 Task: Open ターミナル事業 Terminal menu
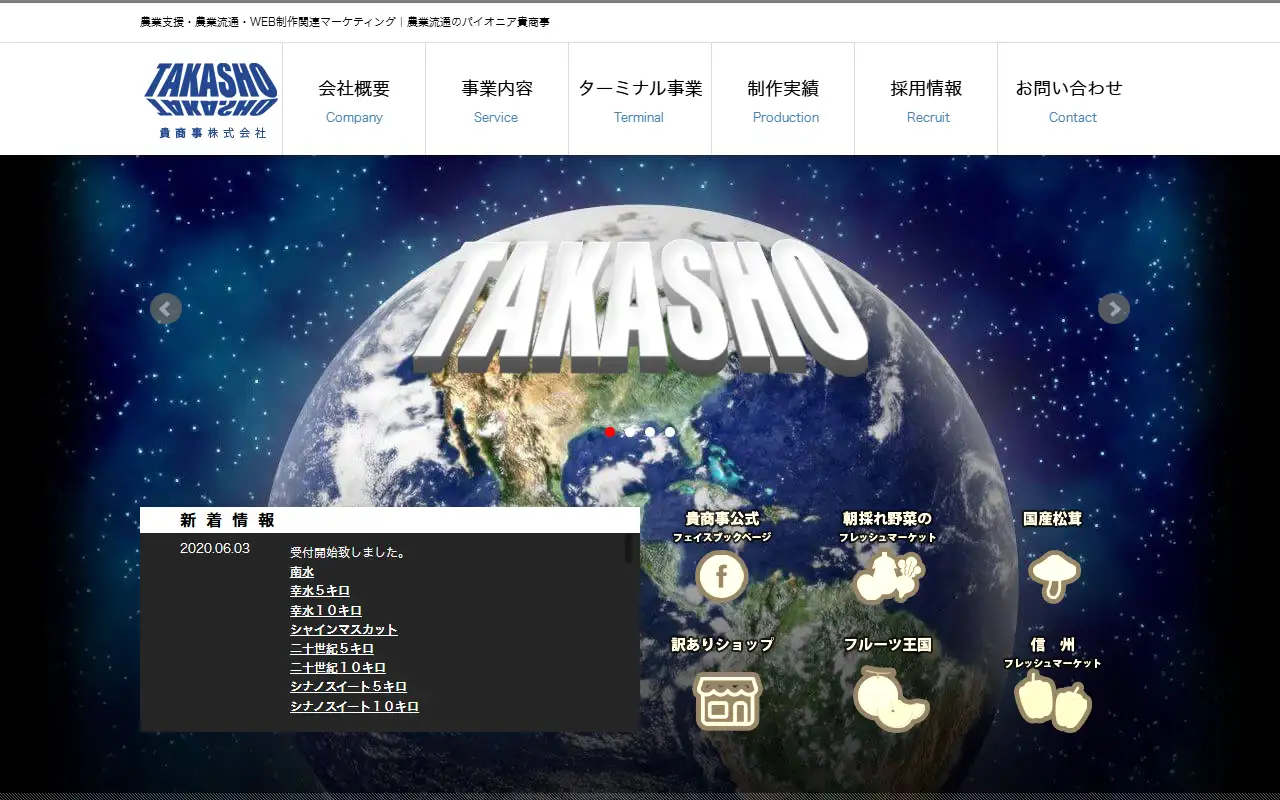[x=640, y=100]
